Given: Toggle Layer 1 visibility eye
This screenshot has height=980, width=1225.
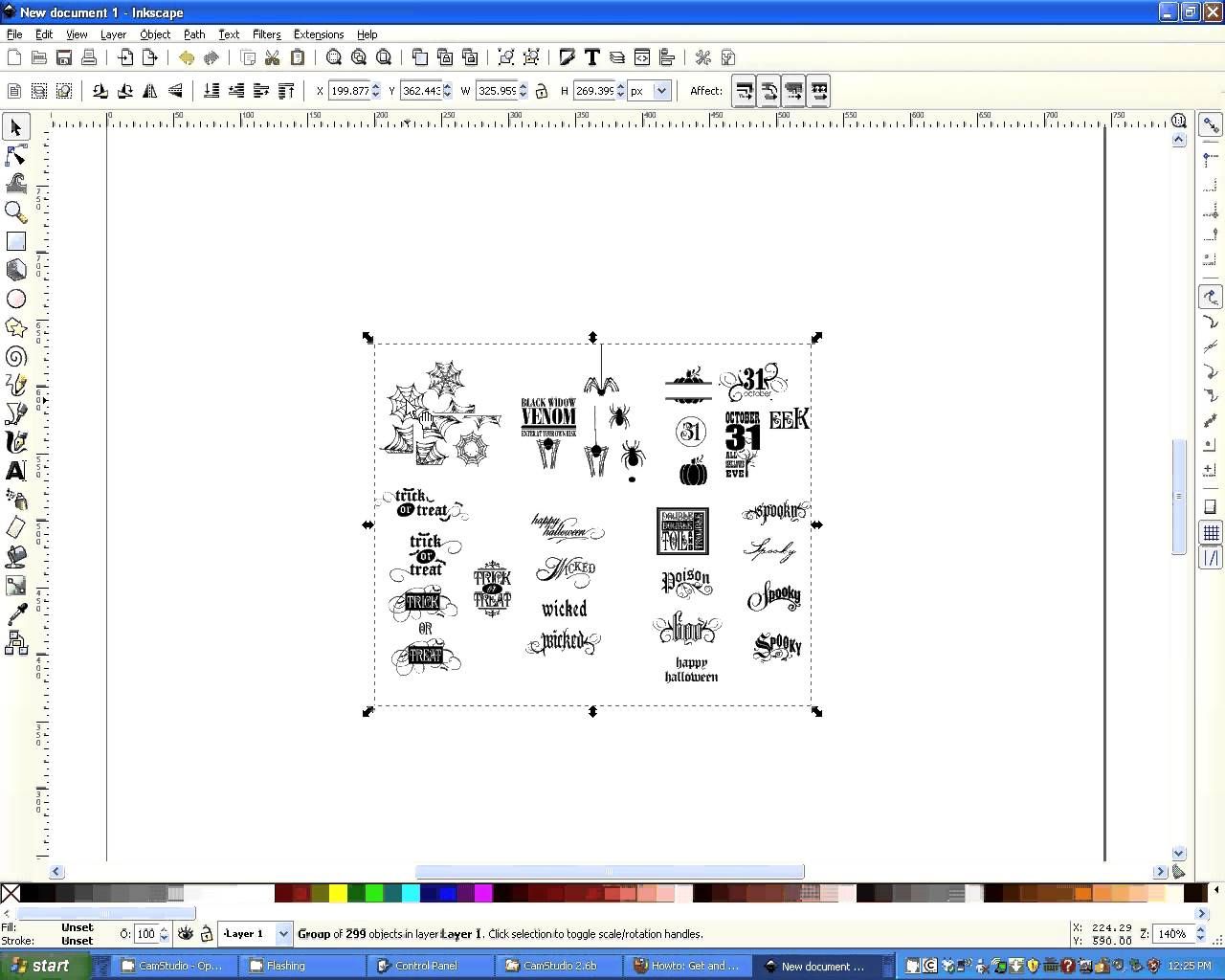Looking at the screenshot, I should coord(186,933).
